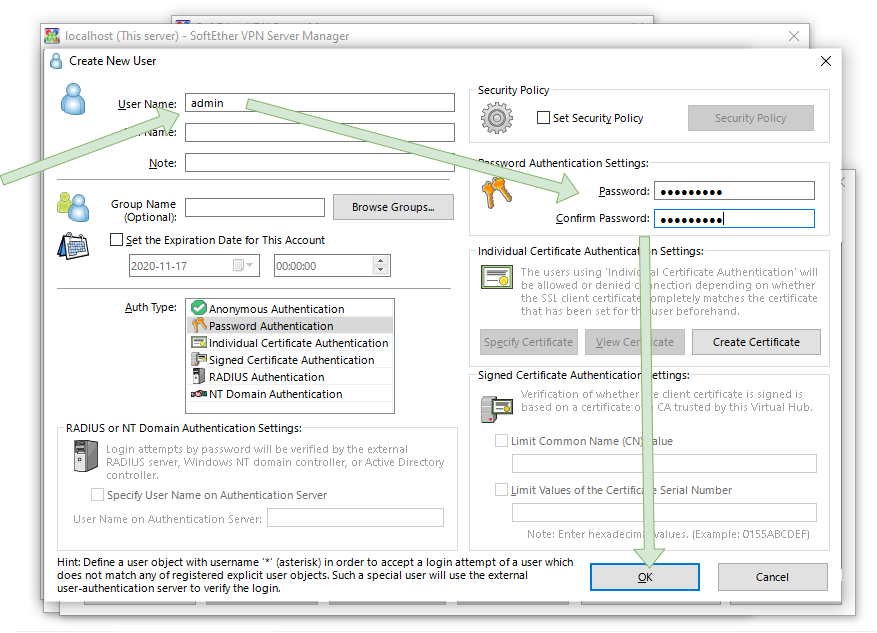Select Signed Certificate Authentication type
Viewport: 877px width, 633px height.
[x=290, y=360]
